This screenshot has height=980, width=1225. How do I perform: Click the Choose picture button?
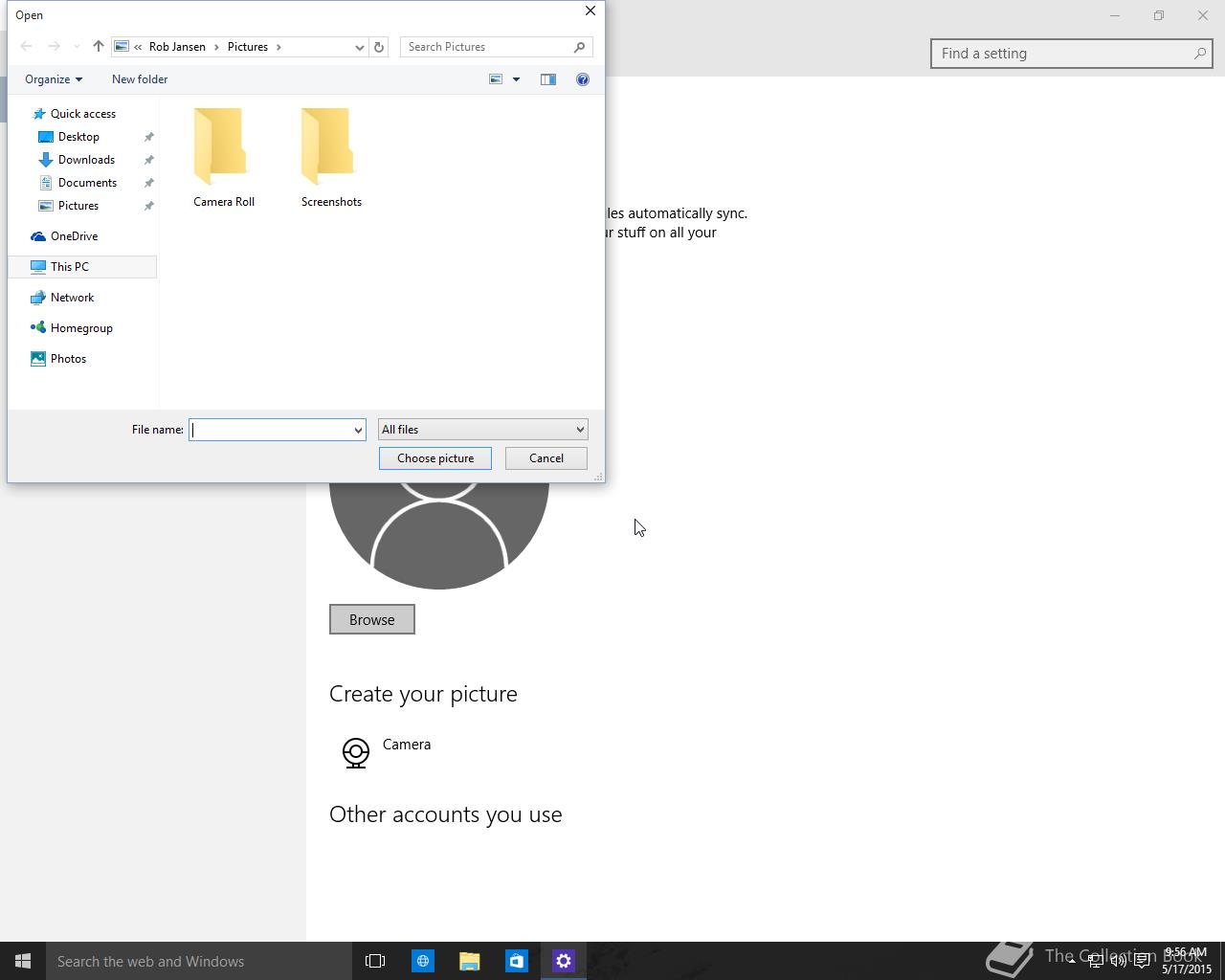click(x=435, y=458)
